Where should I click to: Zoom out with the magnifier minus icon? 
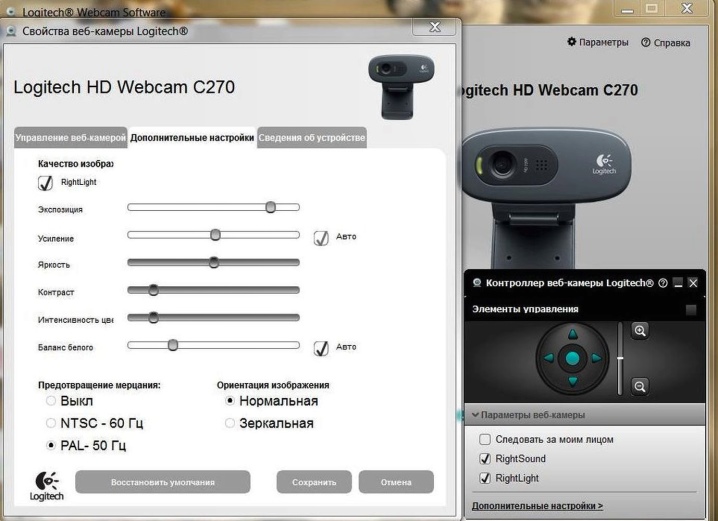point(640,386)
